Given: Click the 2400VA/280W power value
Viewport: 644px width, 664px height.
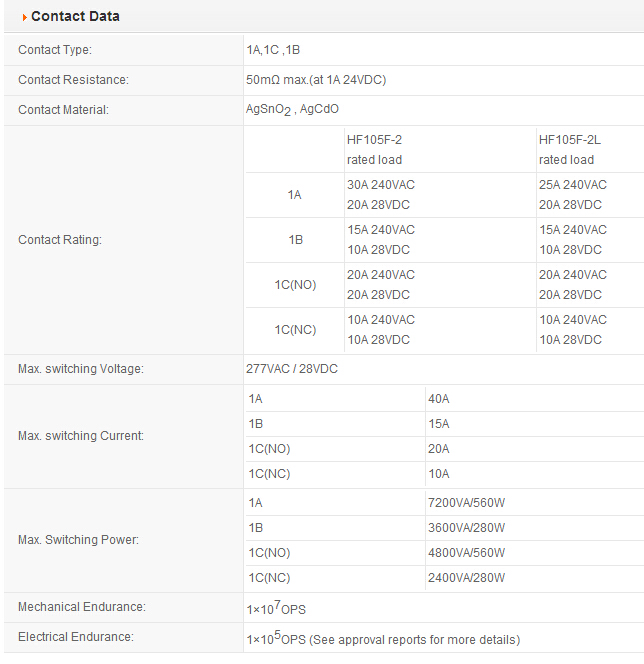Looking at the screenshot, I should click(466, 578).
